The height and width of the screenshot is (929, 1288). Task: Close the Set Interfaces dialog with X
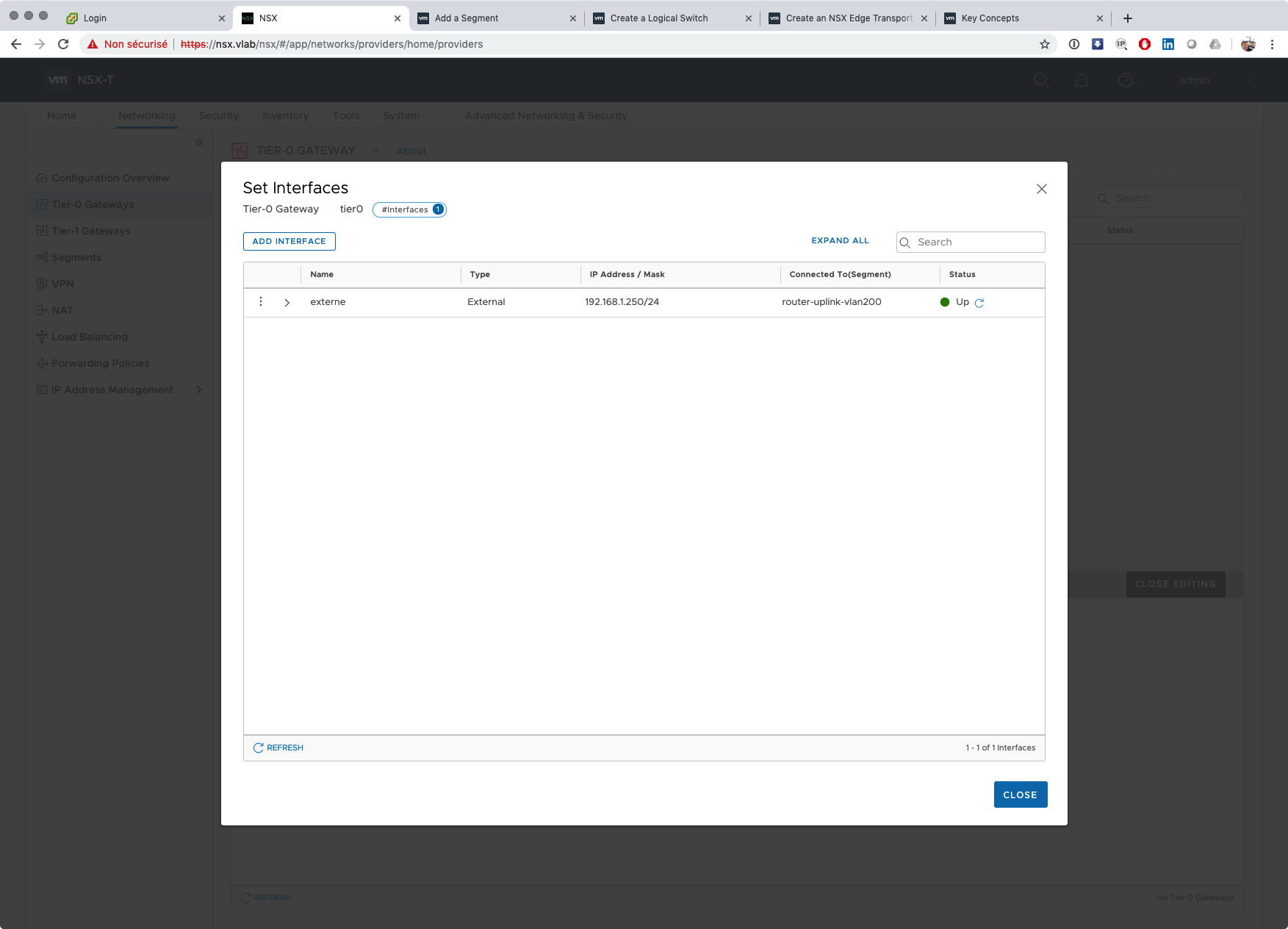tap(1041, 189)
